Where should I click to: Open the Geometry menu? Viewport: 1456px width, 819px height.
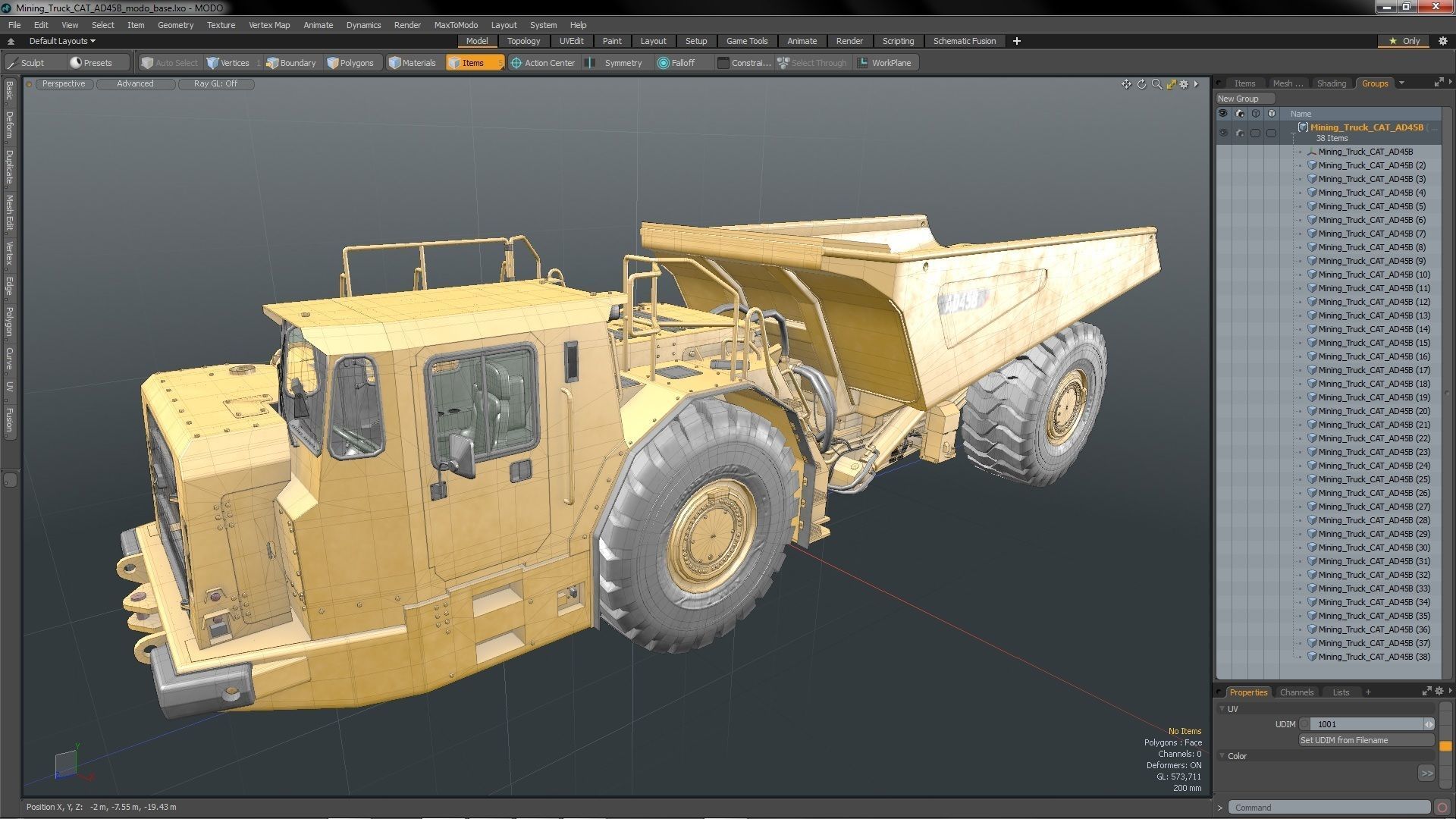click(175, 25)
